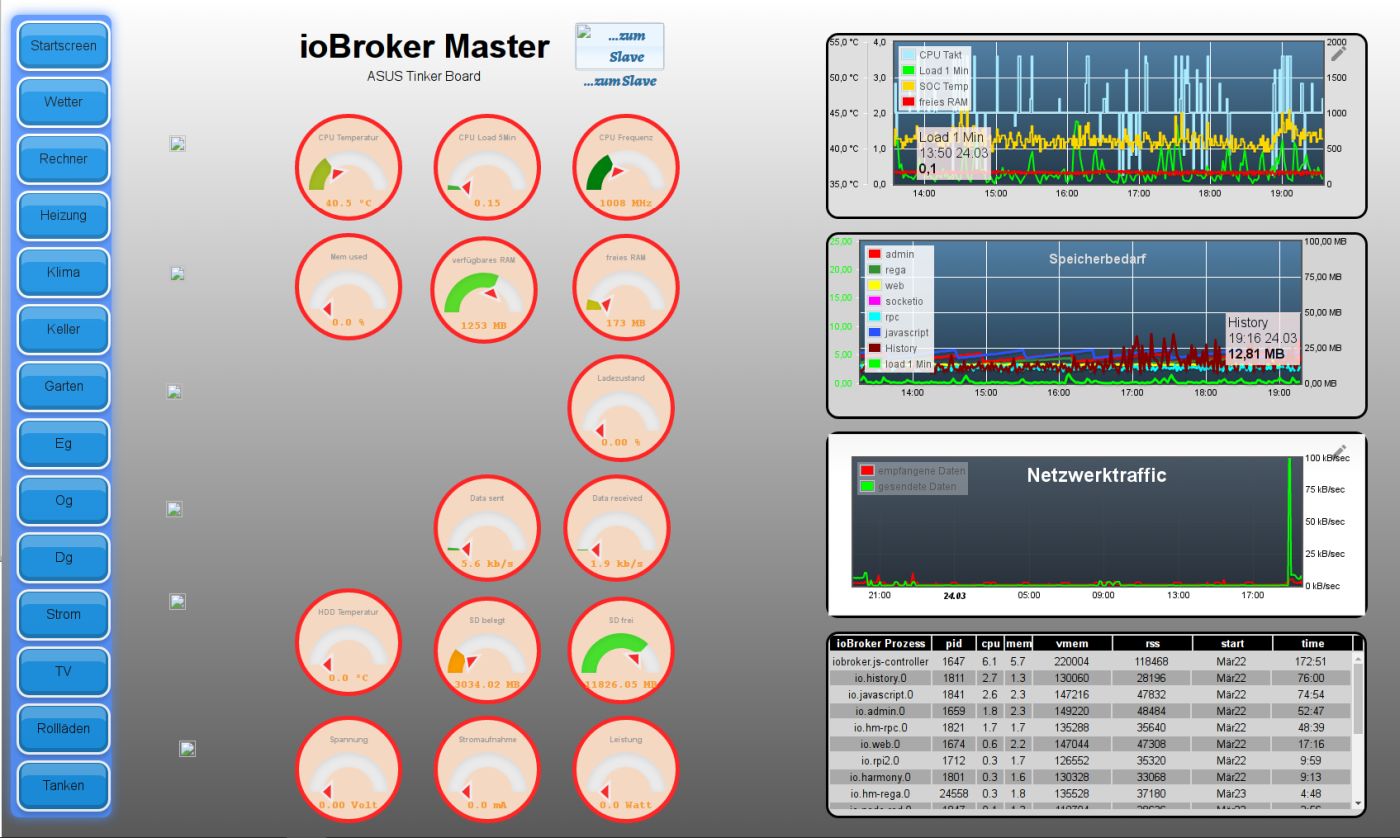Click the Stromaufnahme gauge
Screen dimensions: 1400x838
click(487, 770)
